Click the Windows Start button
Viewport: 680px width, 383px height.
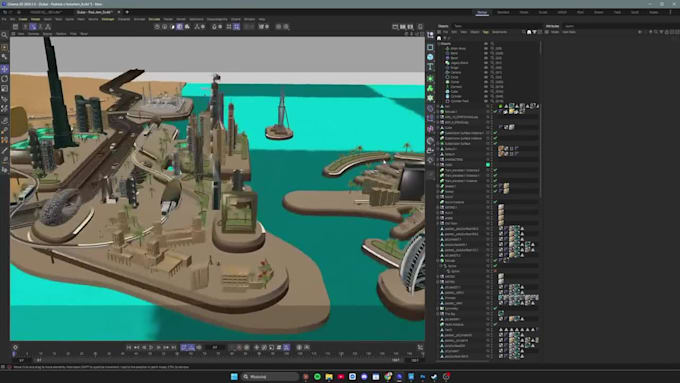tap(234, 376)
